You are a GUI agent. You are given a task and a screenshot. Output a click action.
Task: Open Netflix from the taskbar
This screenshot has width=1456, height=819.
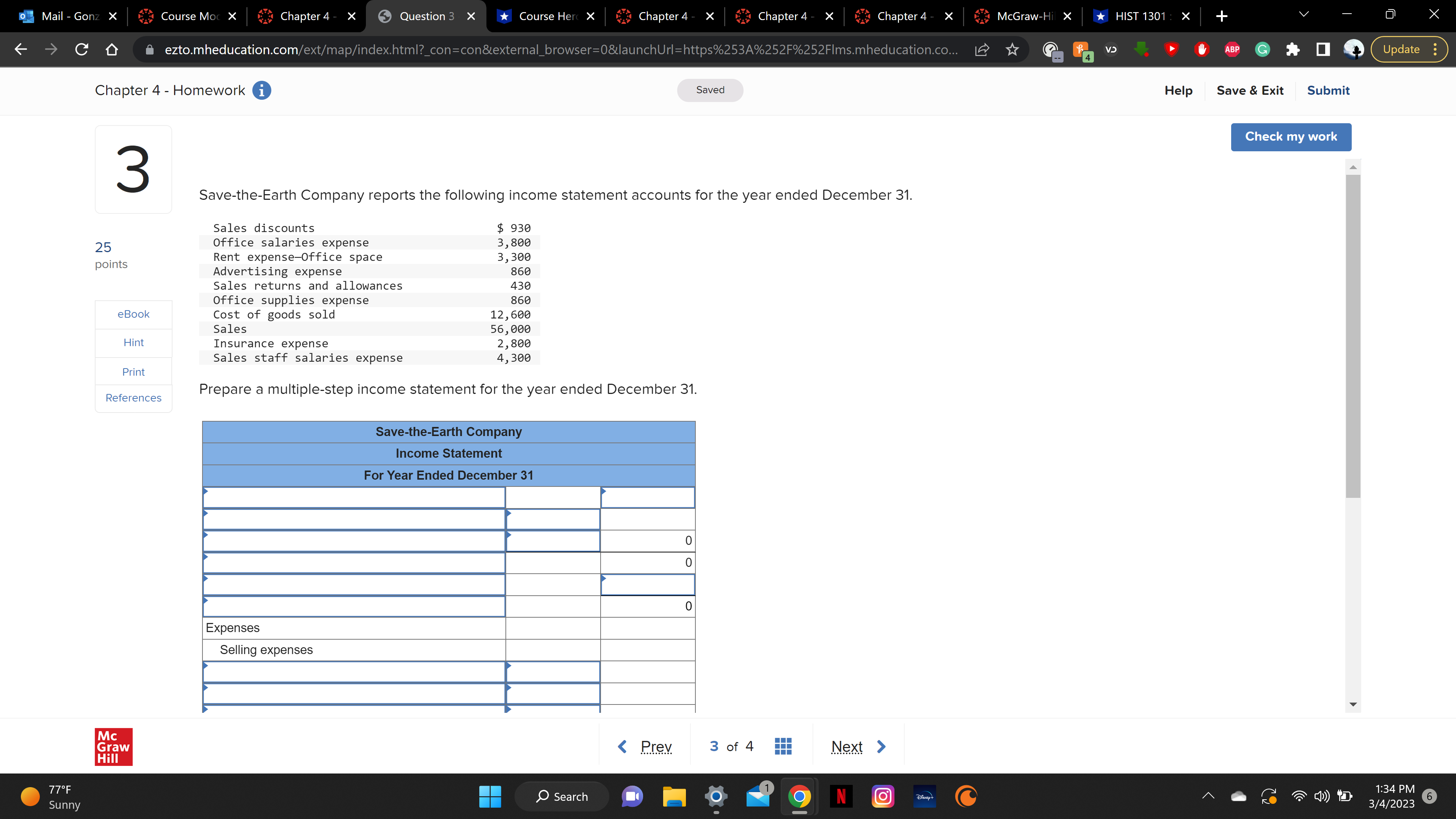pos(841,796)
